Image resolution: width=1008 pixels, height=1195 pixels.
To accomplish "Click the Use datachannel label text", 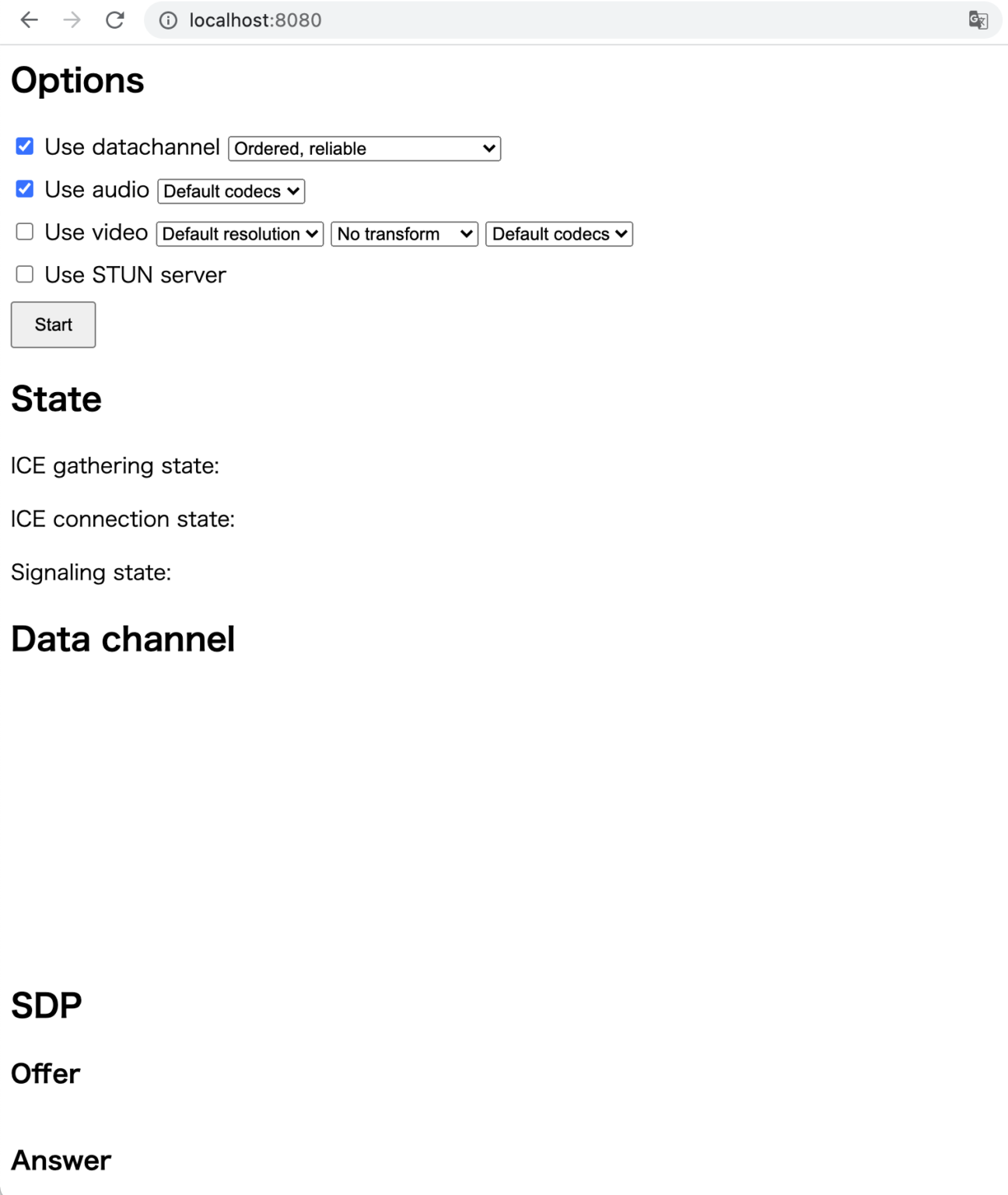I will (x=132, y=147).
